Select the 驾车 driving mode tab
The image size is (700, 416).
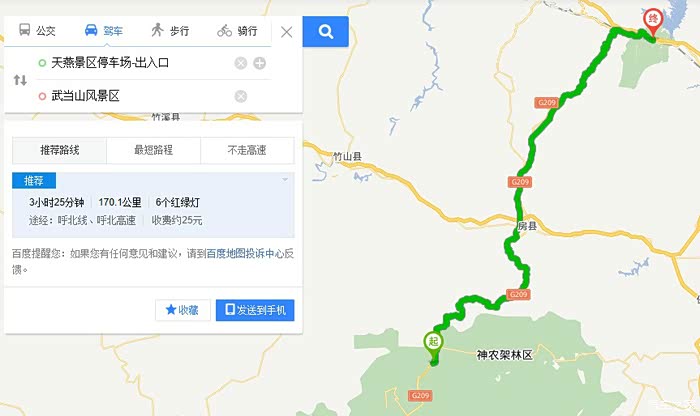click(104, 30)
